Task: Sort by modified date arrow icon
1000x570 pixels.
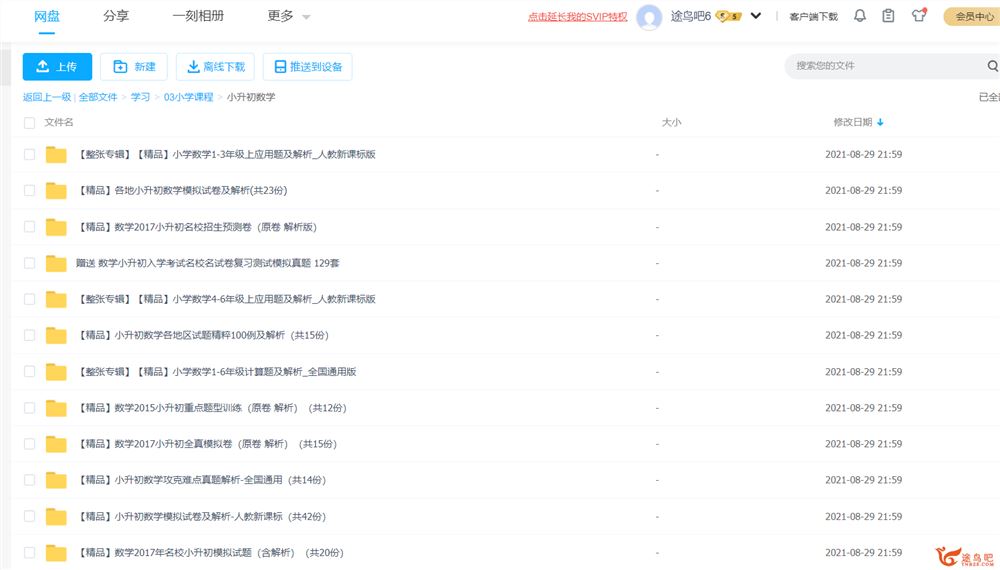Action: [x=880, y=122]
